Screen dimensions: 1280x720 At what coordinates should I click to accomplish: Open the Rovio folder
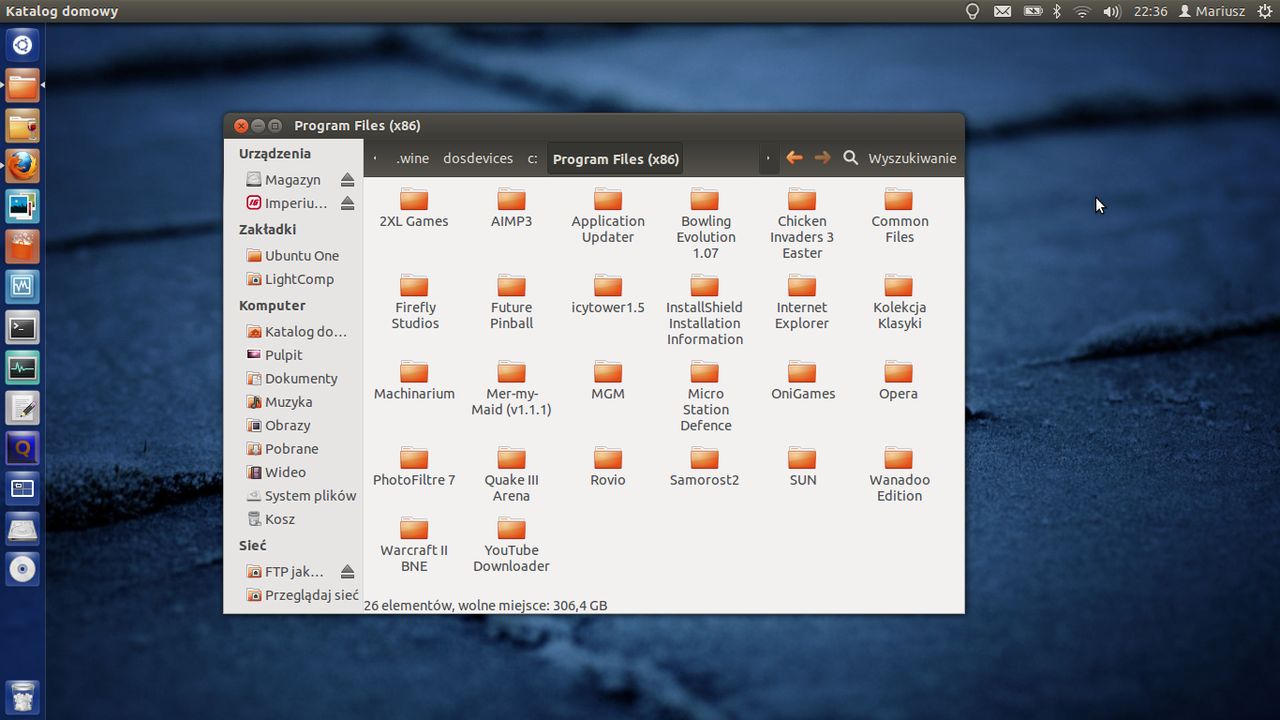click(x=608, y=466)
